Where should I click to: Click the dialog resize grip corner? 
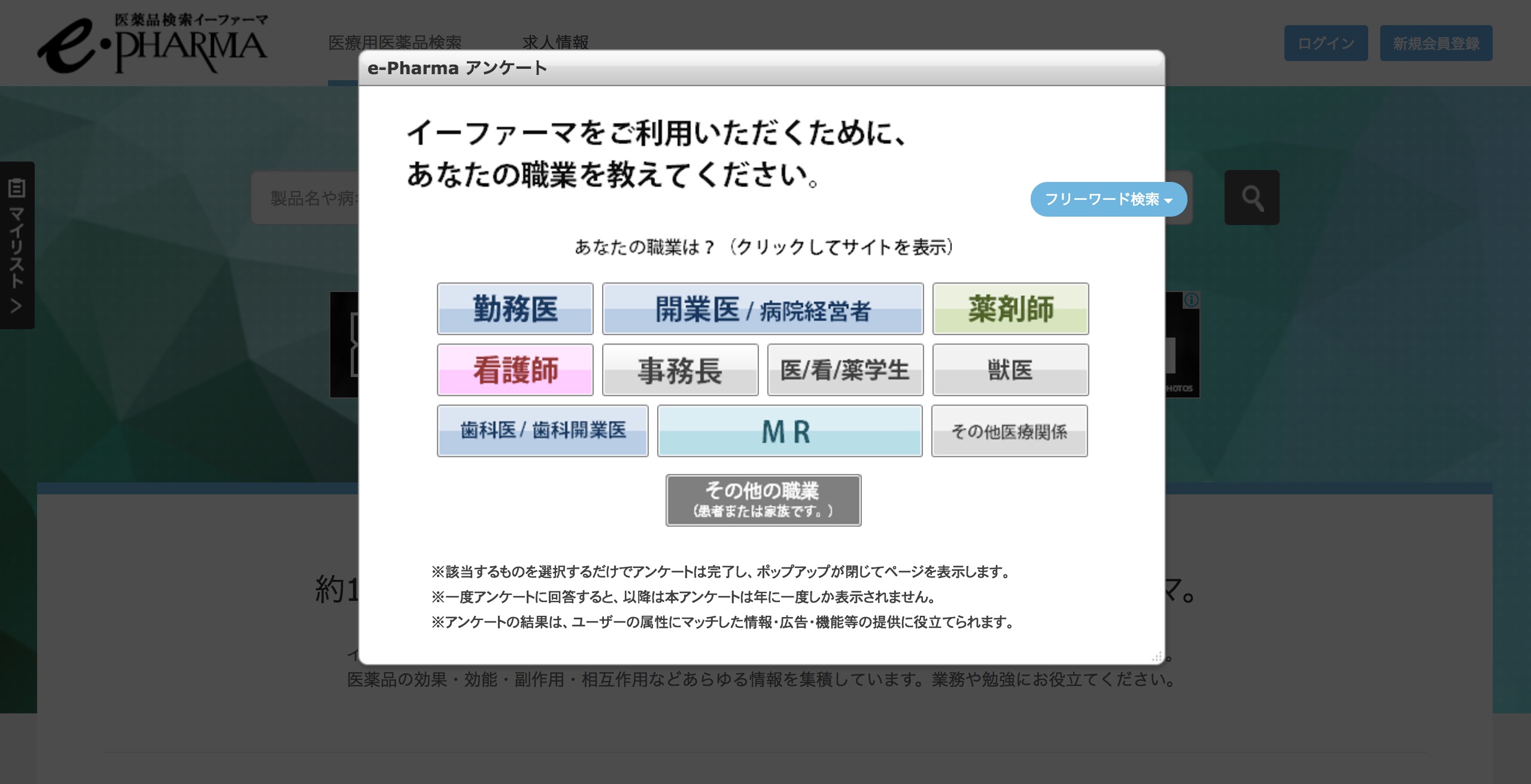pos(1157,657)
